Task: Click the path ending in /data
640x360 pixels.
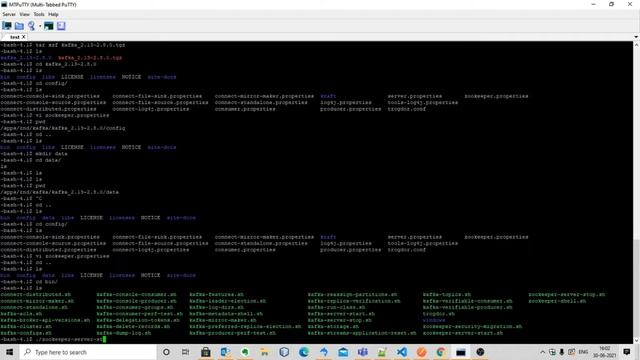Action: coord(60,192)
